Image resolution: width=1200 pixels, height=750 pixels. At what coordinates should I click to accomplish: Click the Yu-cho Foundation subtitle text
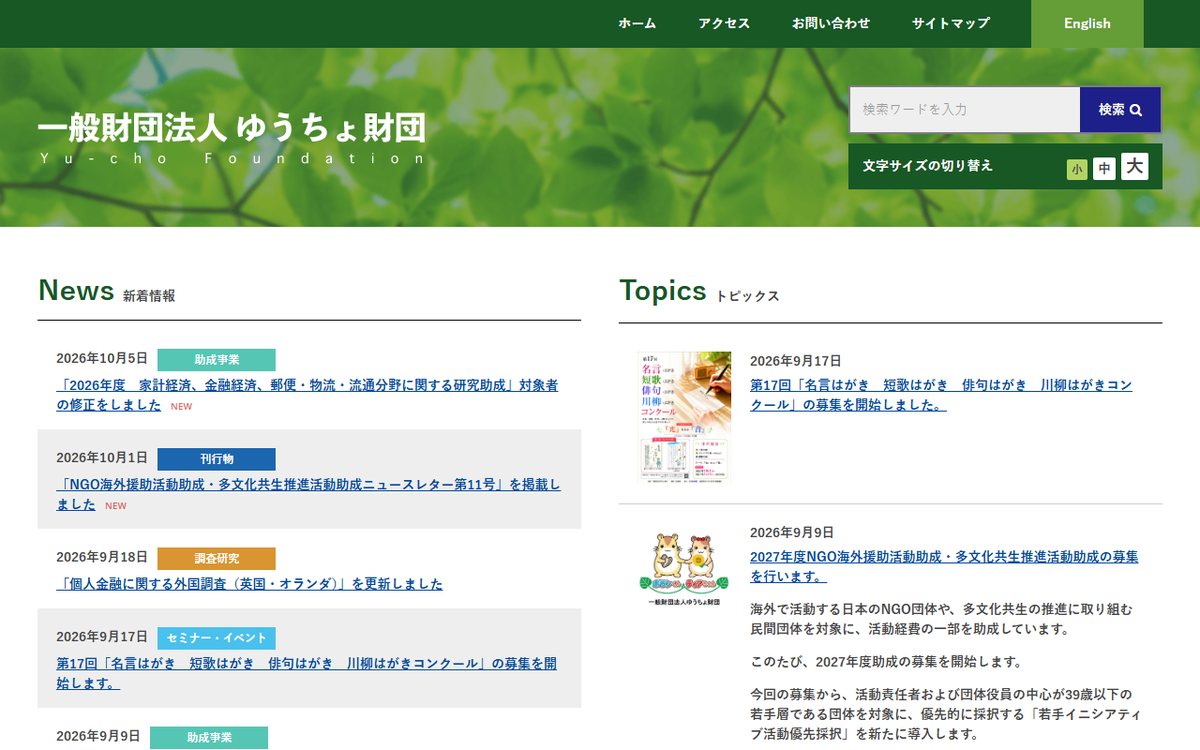tap(232, 159)
